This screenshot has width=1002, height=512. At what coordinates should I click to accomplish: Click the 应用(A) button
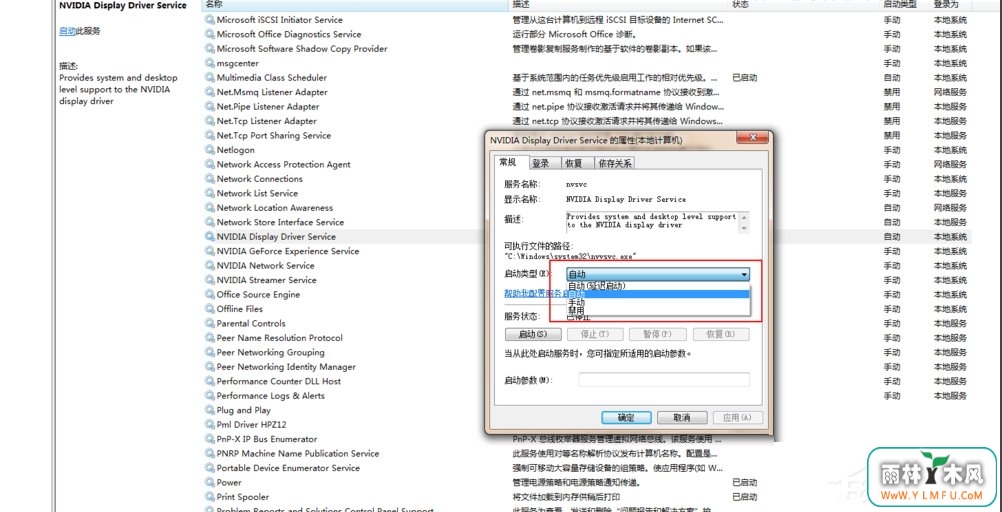(x=738, y=417)
